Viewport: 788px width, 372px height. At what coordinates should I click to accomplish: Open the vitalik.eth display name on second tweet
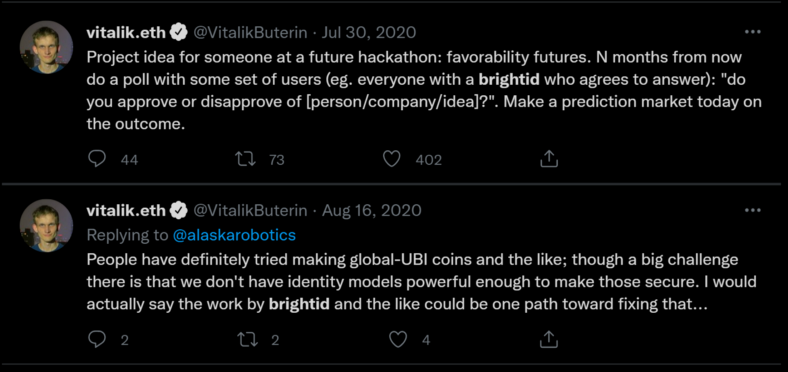[126, 210]
